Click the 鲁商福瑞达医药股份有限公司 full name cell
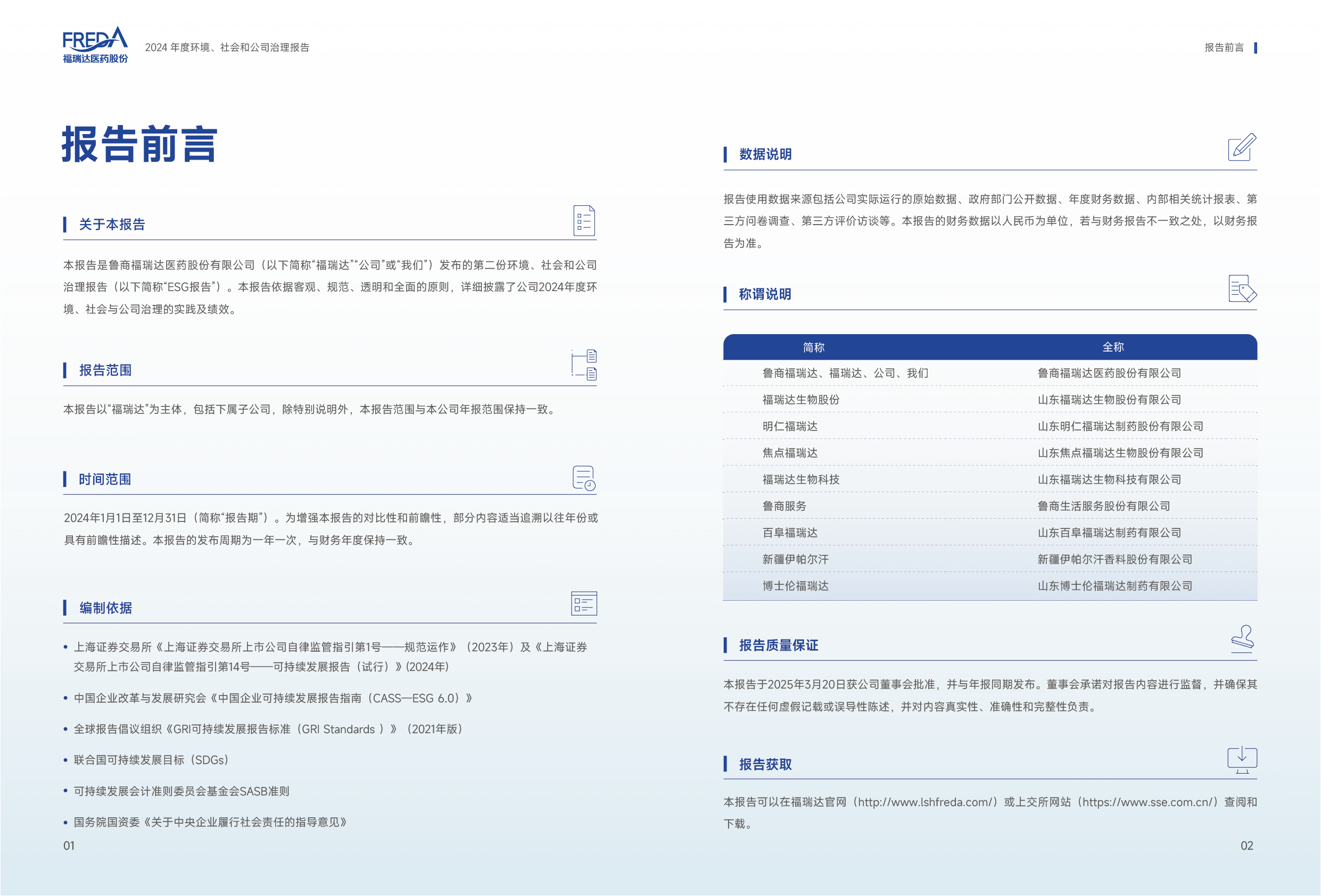Screen dimensions: 1321x896 [1109, 374]
